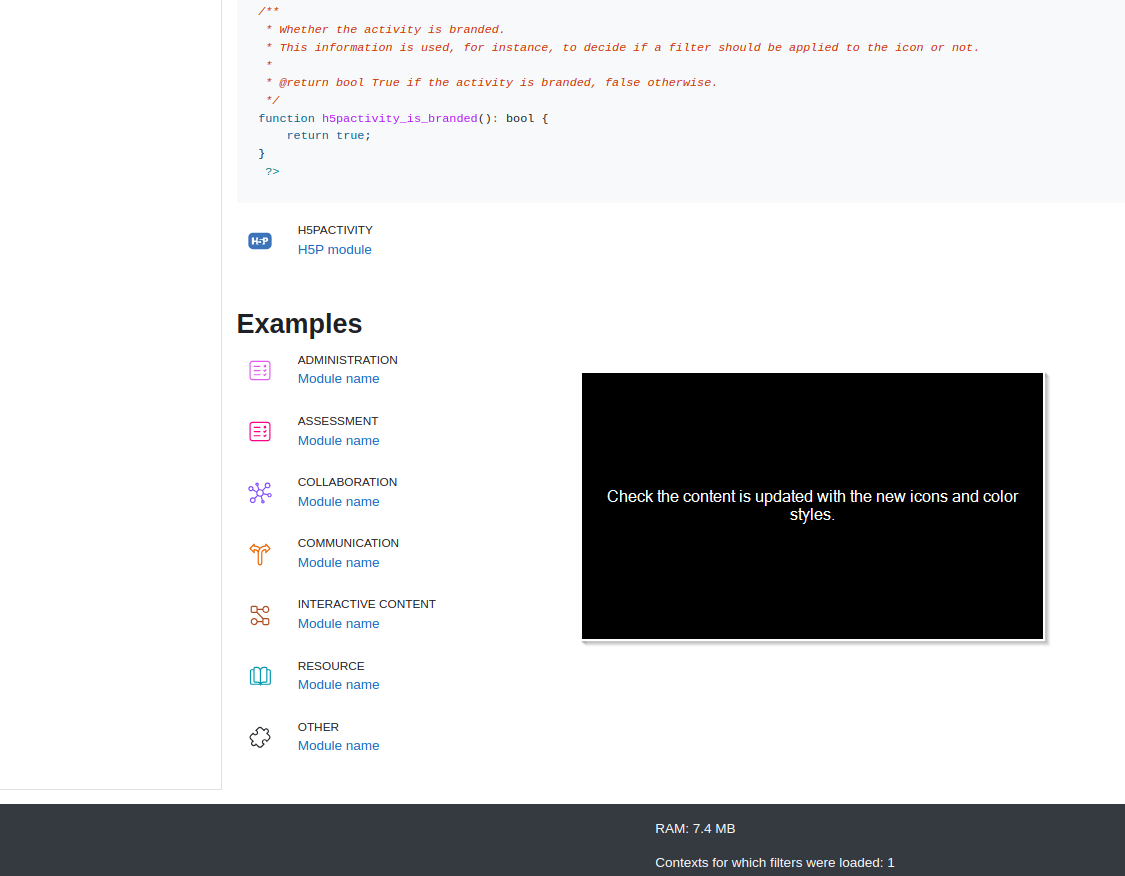Click the Interactive Content module icon
Image resolution: width=1125 pixels, height=876 pixels.
tap(260, 615)
